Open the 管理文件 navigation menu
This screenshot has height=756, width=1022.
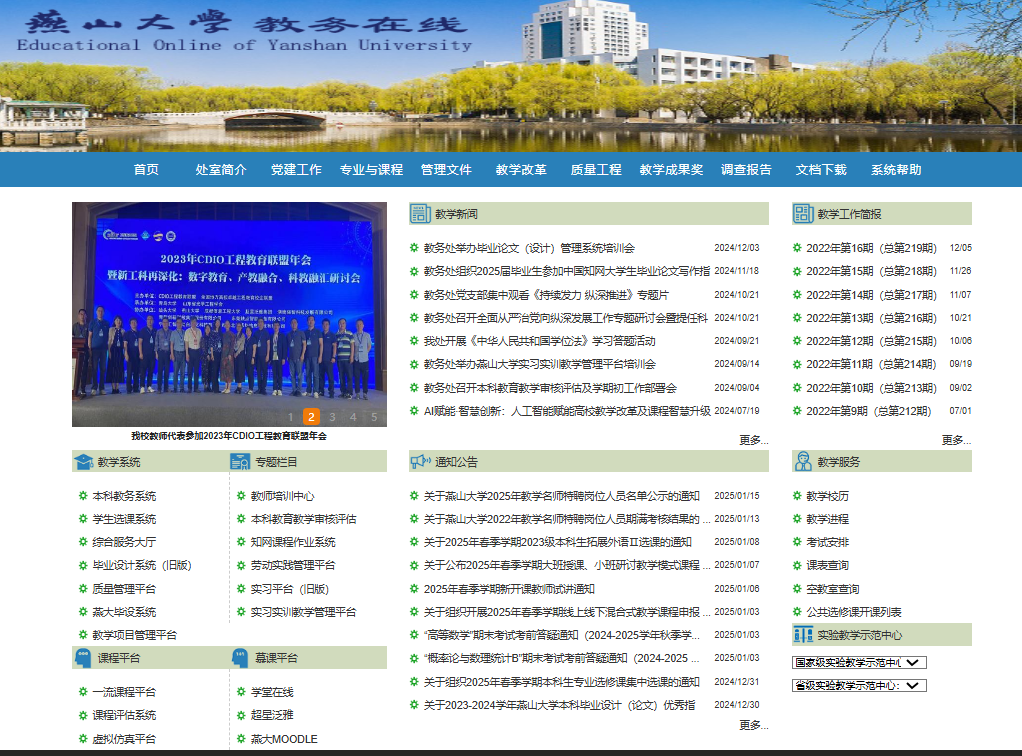[446, 170]
